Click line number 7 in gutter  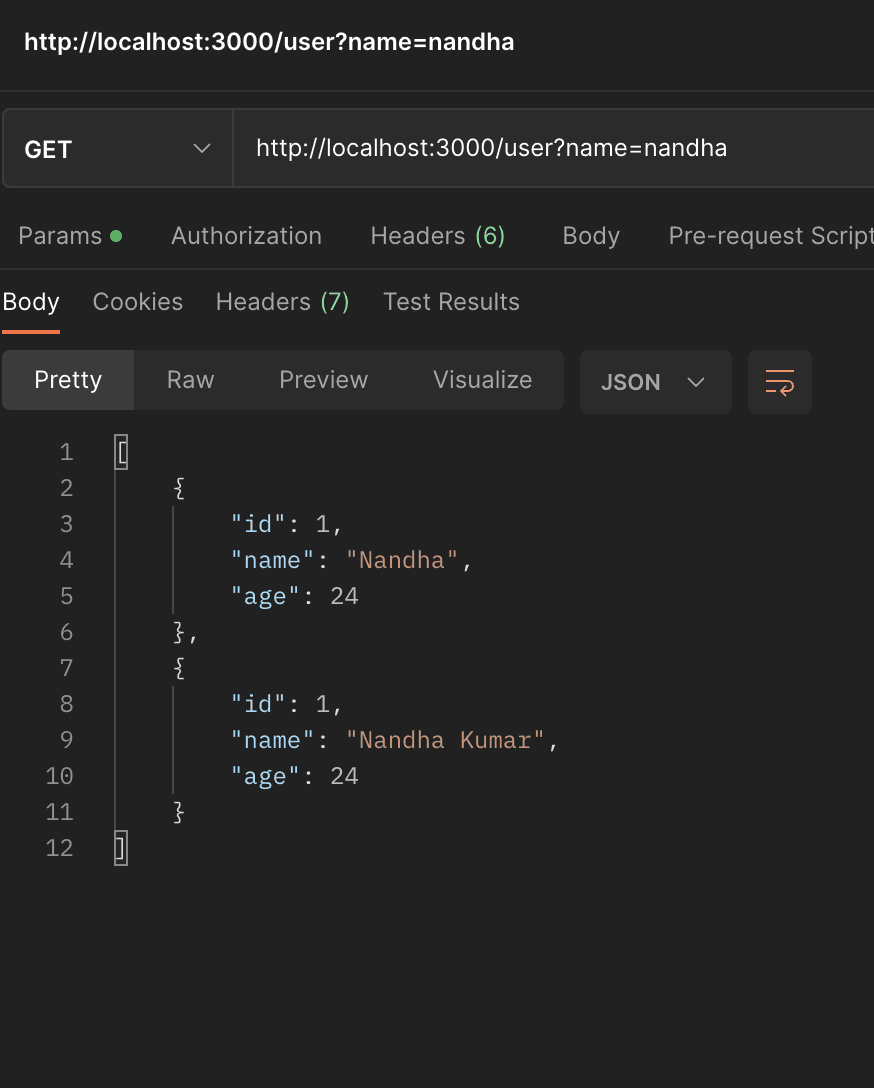(x=67, y=668)
